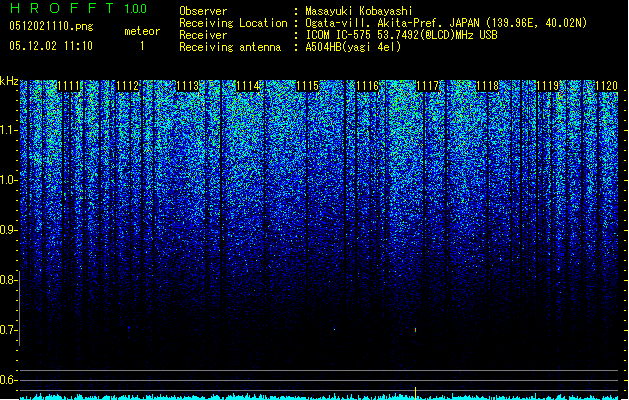Click the 'Observer' field label

click(x=203, y=11)
